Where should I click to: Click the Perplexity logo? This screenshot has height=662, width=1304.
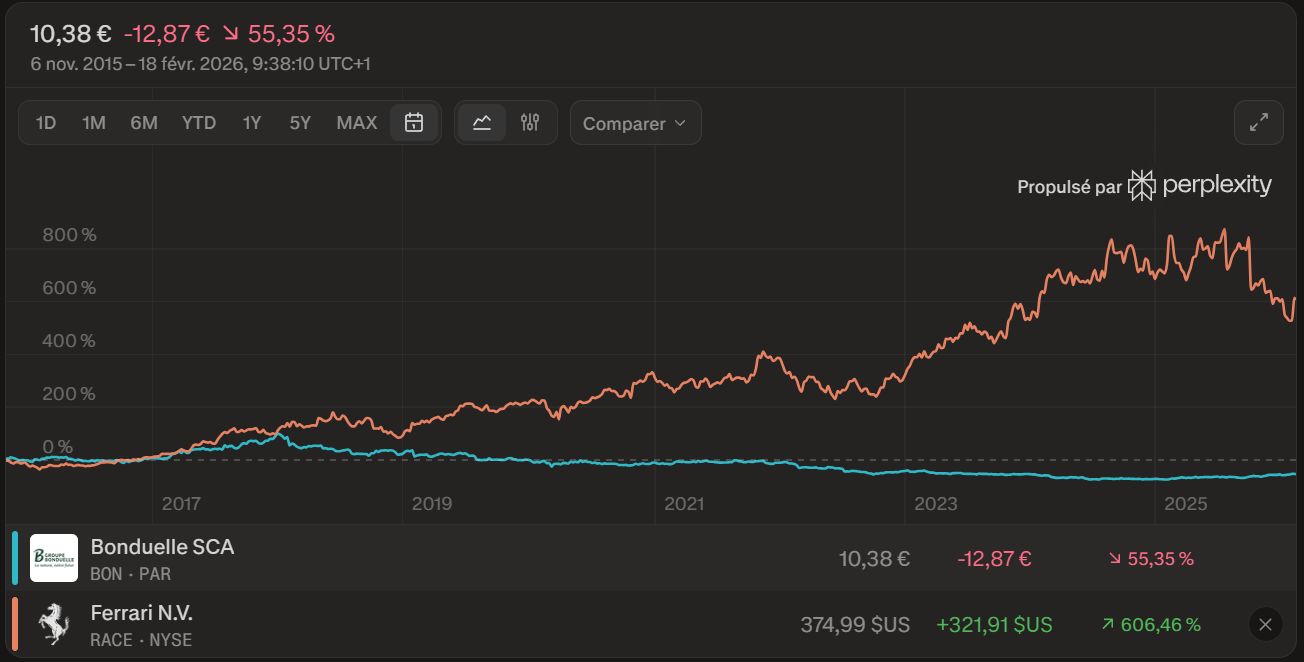[x=1200, y=185]
